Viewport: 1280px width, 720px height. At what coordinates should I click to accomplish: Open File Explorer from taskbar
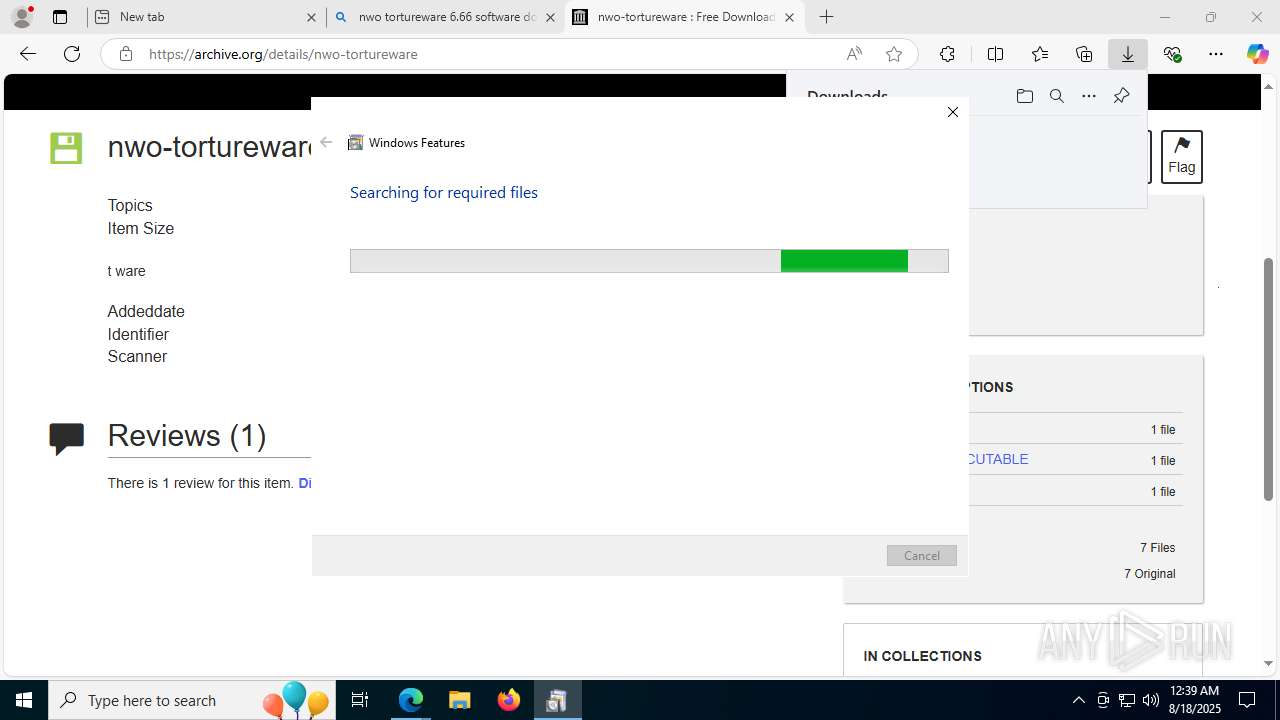pyautogui.click(x=459, y=700)
